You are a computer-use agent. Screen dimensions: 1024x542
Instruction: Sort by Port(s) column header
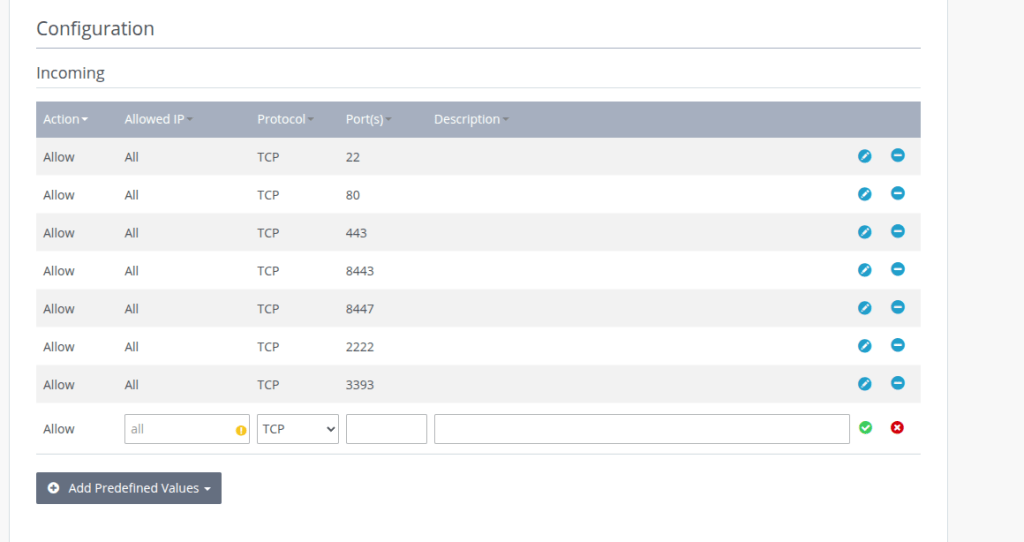point(368,119)
